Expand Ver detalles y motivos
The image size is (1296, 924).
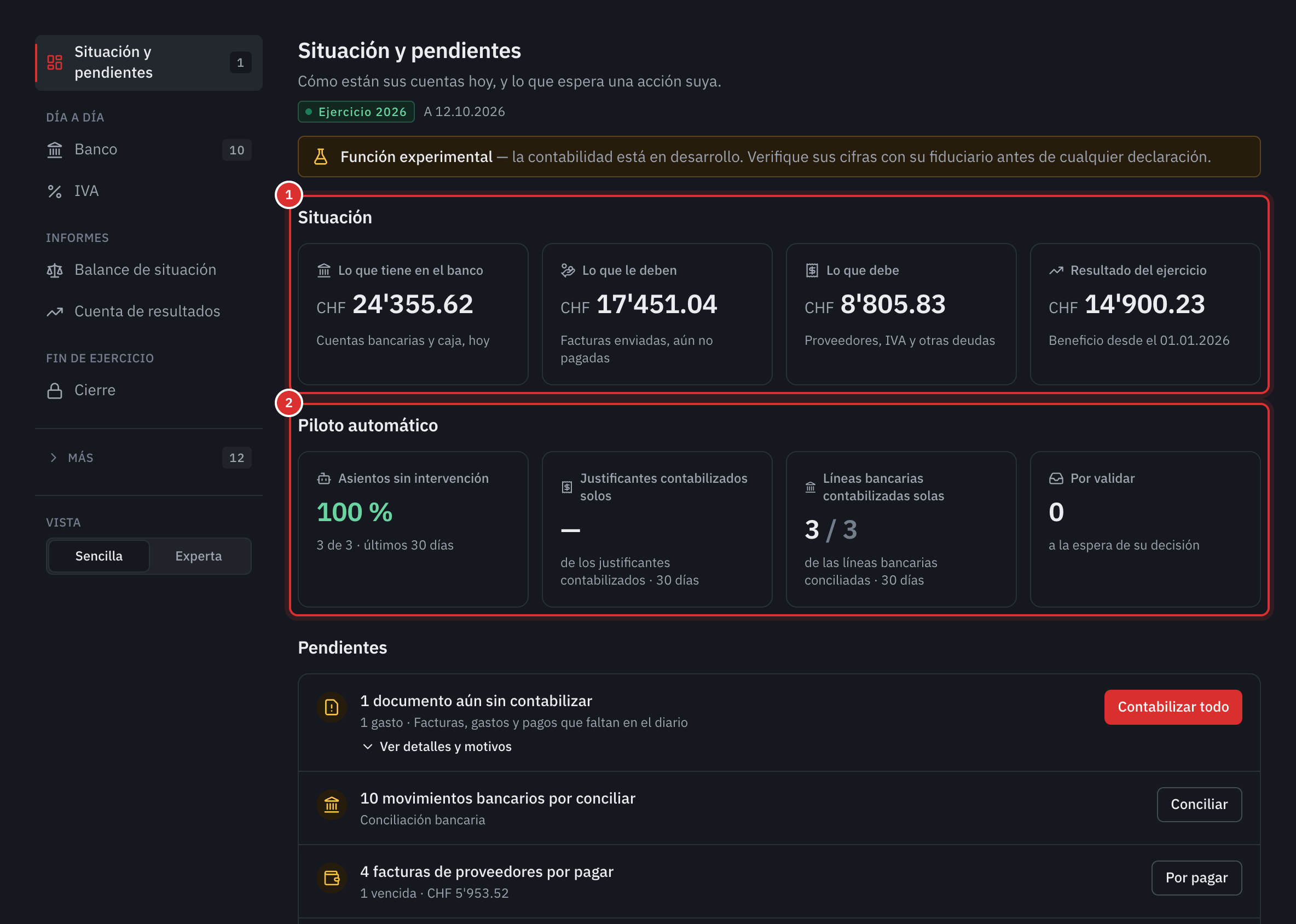click(x=437, y=747)
